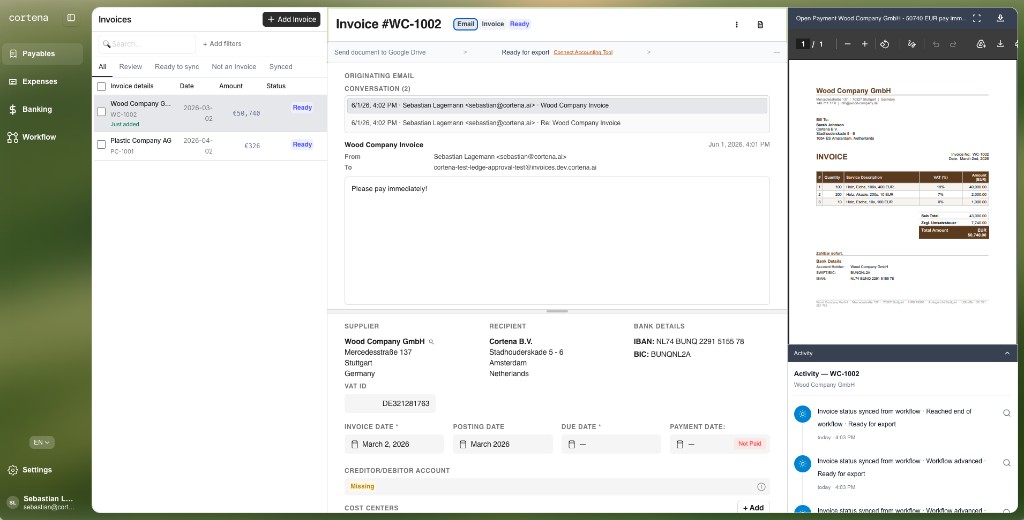Toggle the sidebar collapse icon beside cortena logo
The width and height of the screenshot is (1024, 520).
tap(71, 18)
